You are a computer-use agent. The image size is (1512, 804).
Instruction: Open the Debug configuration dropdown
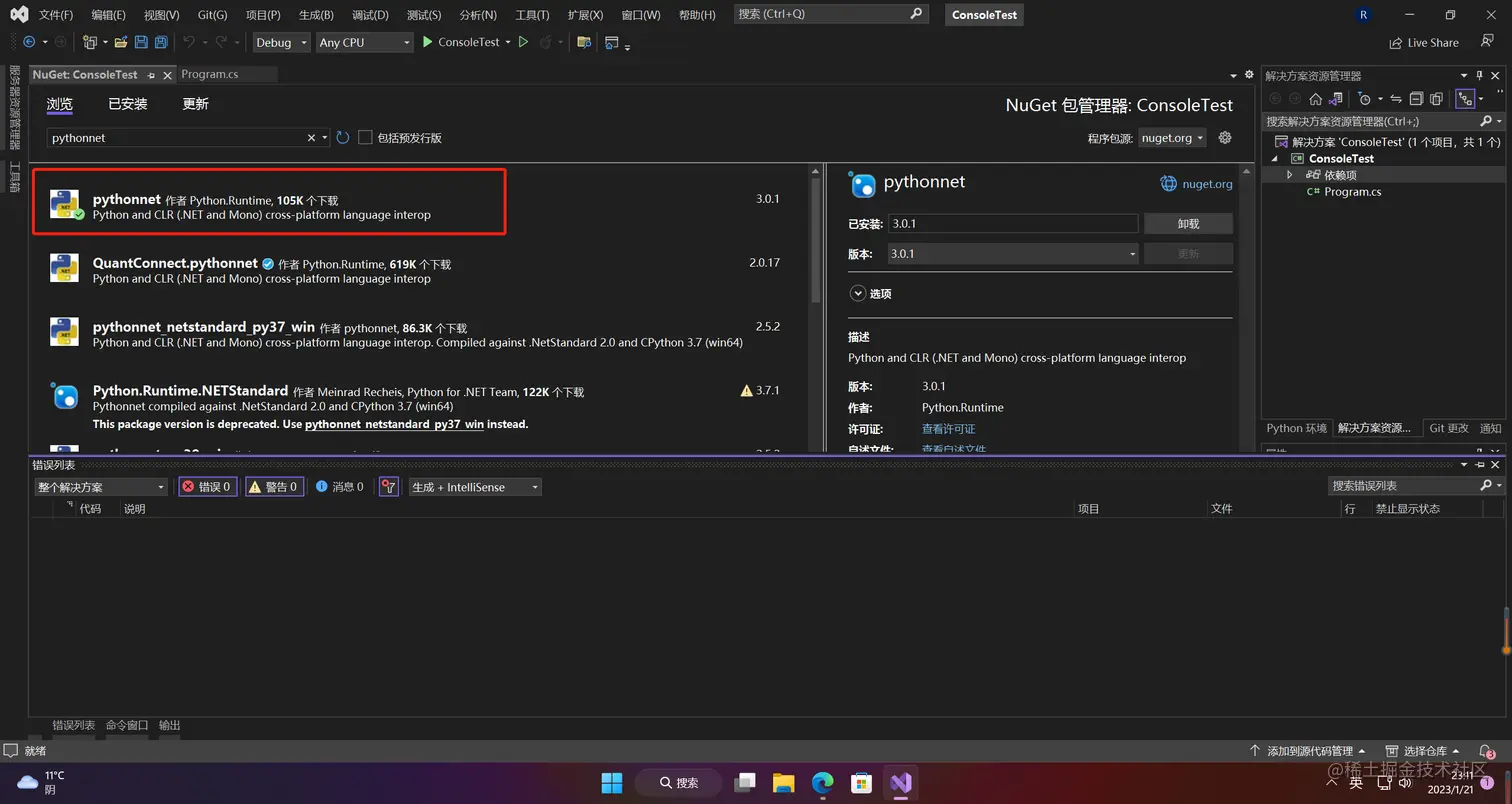(x=280, y=42)
